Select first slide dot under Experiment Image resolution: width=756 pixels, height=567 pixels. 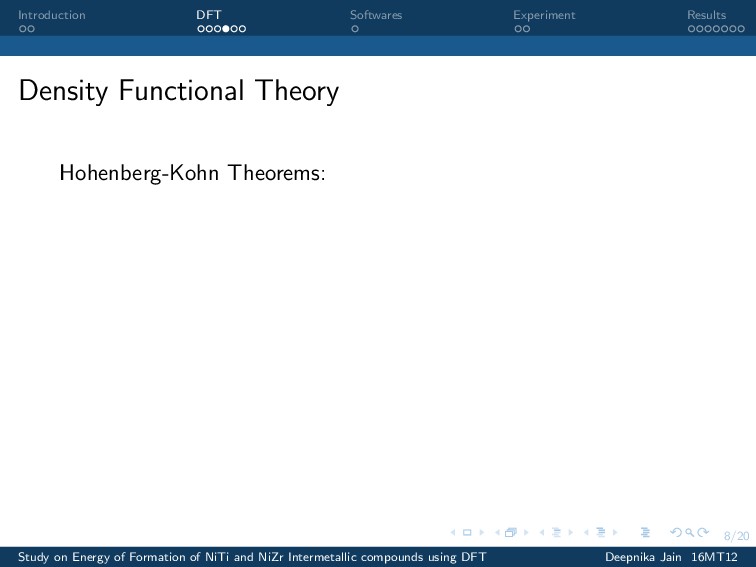tap(518, 29)
